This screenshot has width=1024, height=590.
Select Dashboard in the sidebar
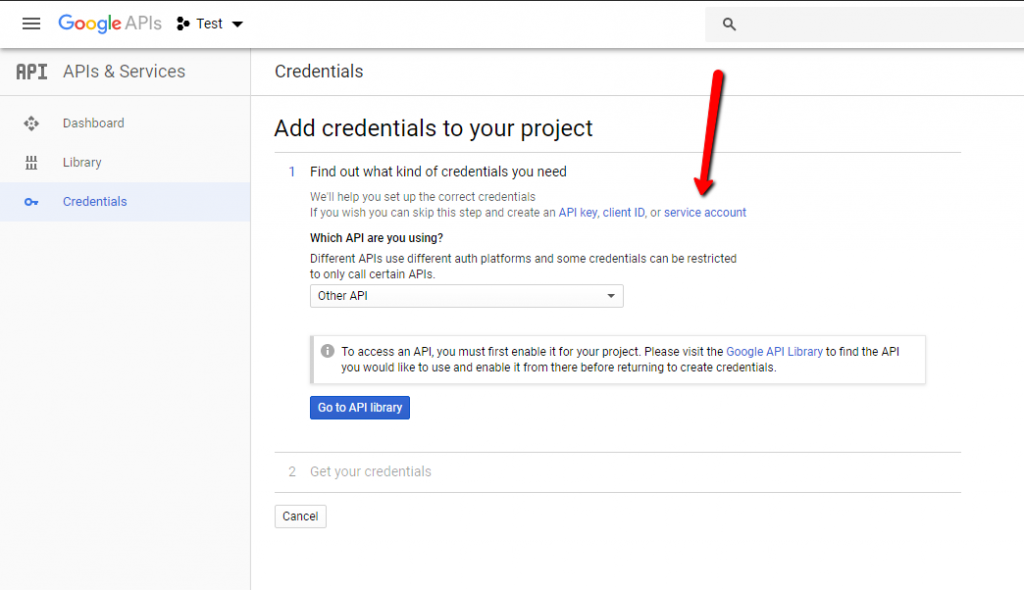(95, 122)
